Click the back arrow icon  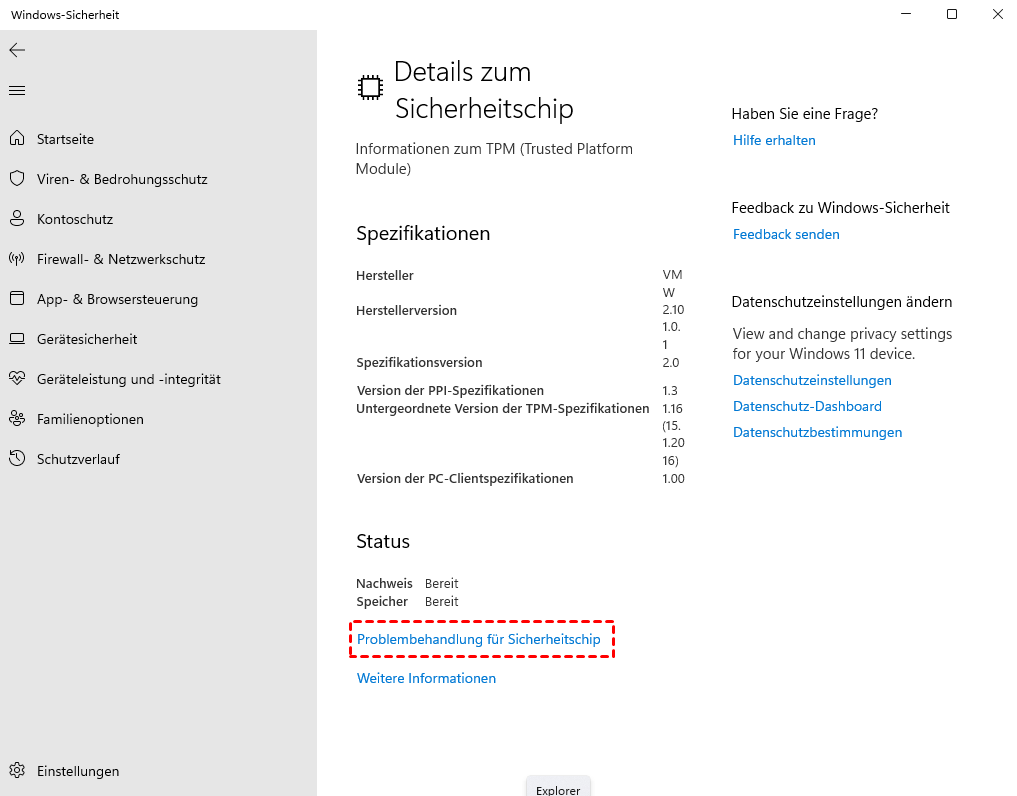[17, 50]
